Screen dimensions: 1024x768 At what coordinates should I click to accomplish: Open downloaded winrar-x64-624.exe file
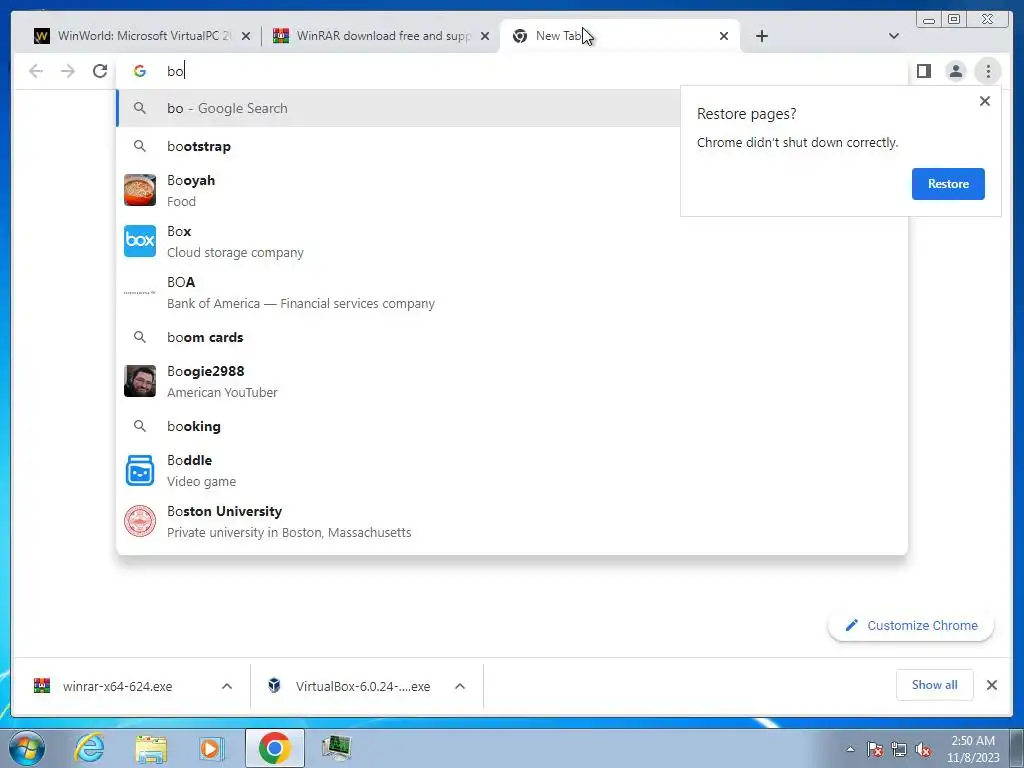(116, 686)
